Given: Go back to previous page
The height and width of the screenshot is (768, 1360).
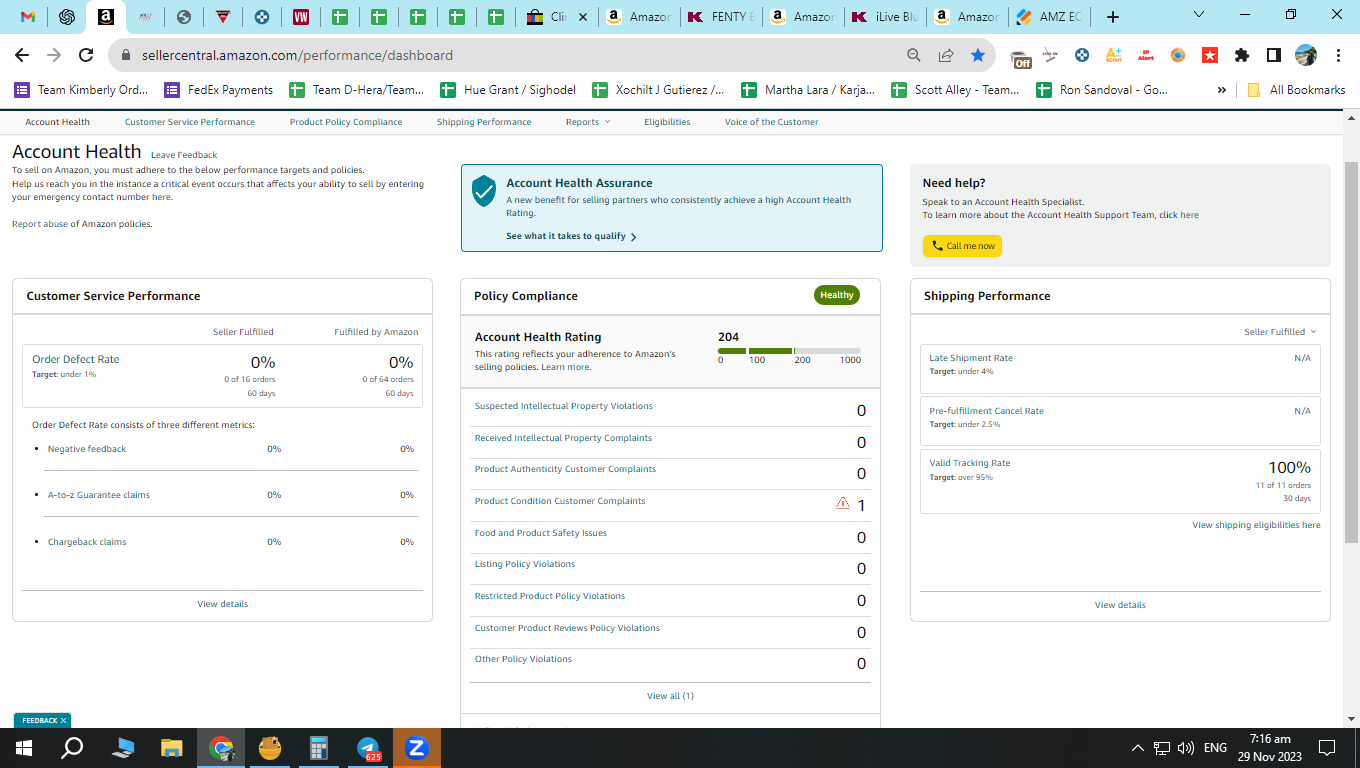Looking at the screenshot, I should [22, 55].
